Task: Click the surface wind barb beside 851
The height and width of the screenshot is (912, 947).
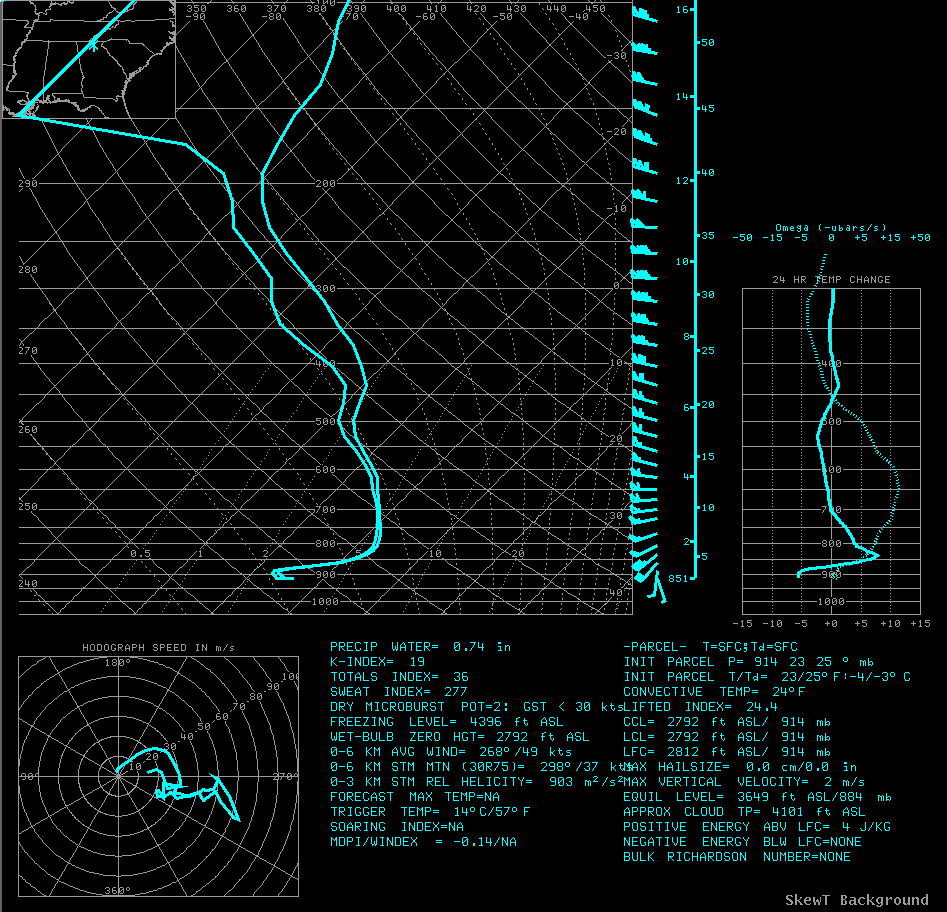Action: coord(656,588)
